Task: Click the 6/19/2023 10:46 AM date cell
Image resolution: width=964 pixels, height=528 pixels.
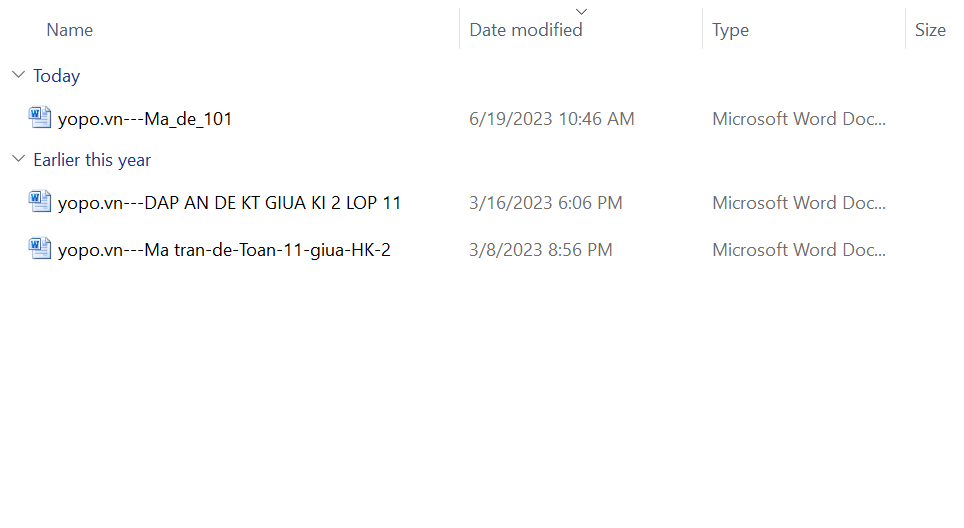Action: (x=552, y=119)
